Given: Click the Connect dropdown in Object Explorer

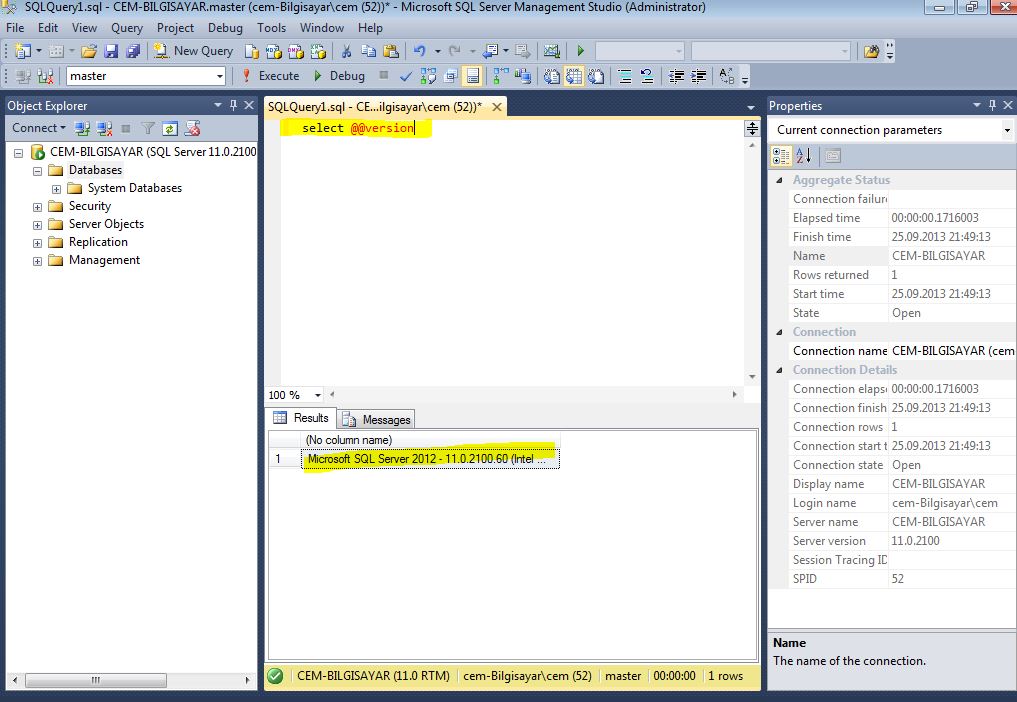Looking at the screenshot, I should point(39,128).
